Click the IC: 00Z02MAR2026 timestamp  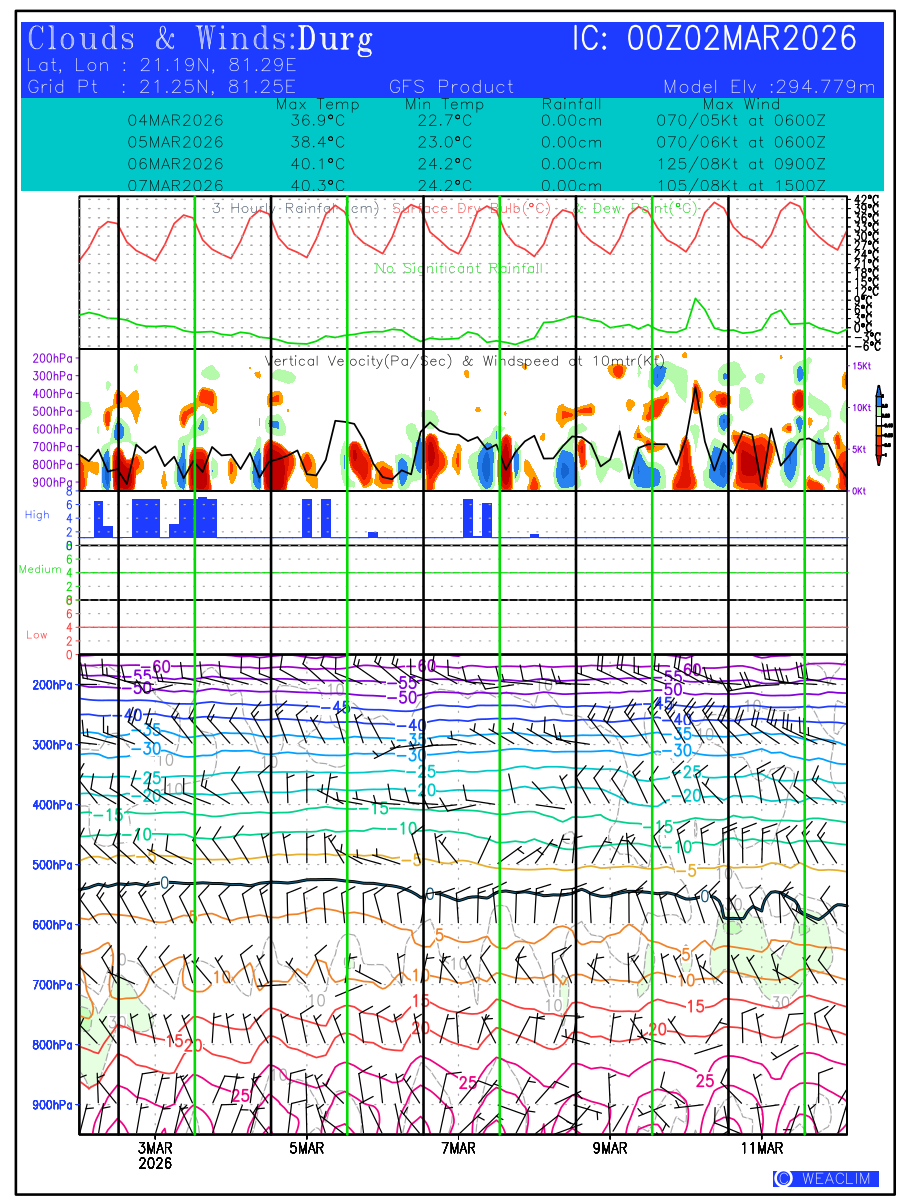(x=714, y=40)
